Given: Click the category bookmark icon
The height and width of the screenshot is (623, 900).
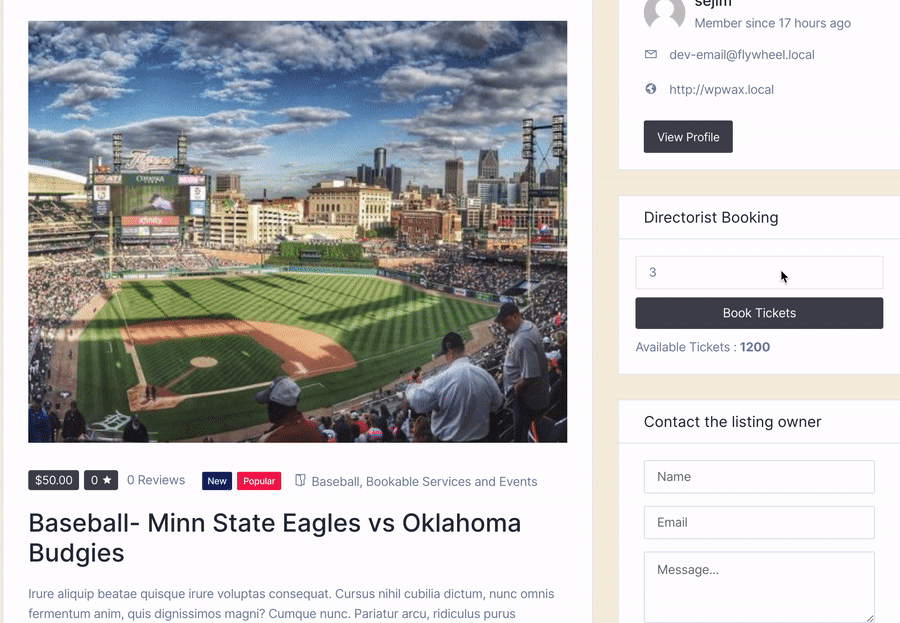Looking at the screenshot, I should point(300,480).
